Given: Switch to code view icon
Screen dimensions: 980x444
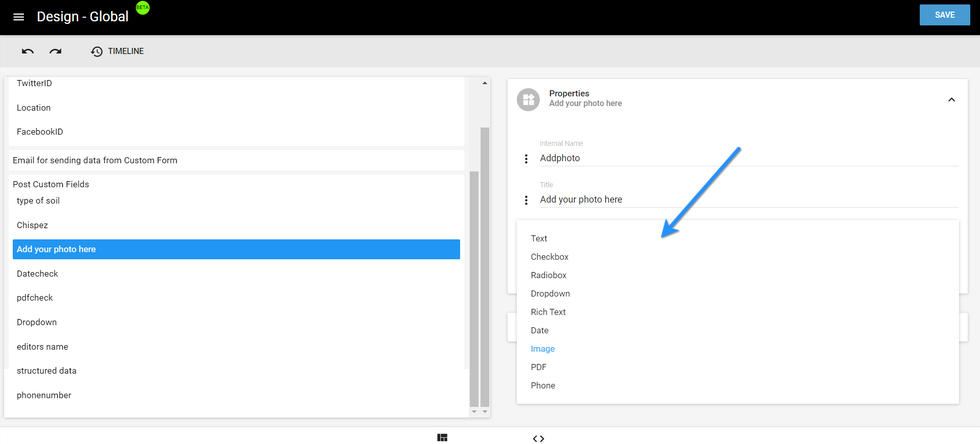Looking at the screenshot, I should 538,438.
